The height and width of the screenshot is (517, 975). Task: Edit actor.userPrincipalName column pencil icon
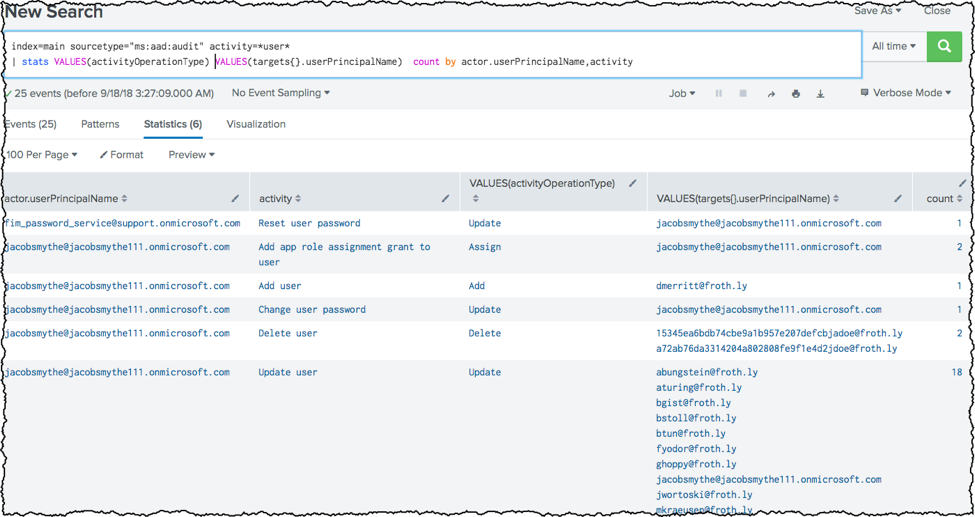pyautogui.click(x=235, y=198)
